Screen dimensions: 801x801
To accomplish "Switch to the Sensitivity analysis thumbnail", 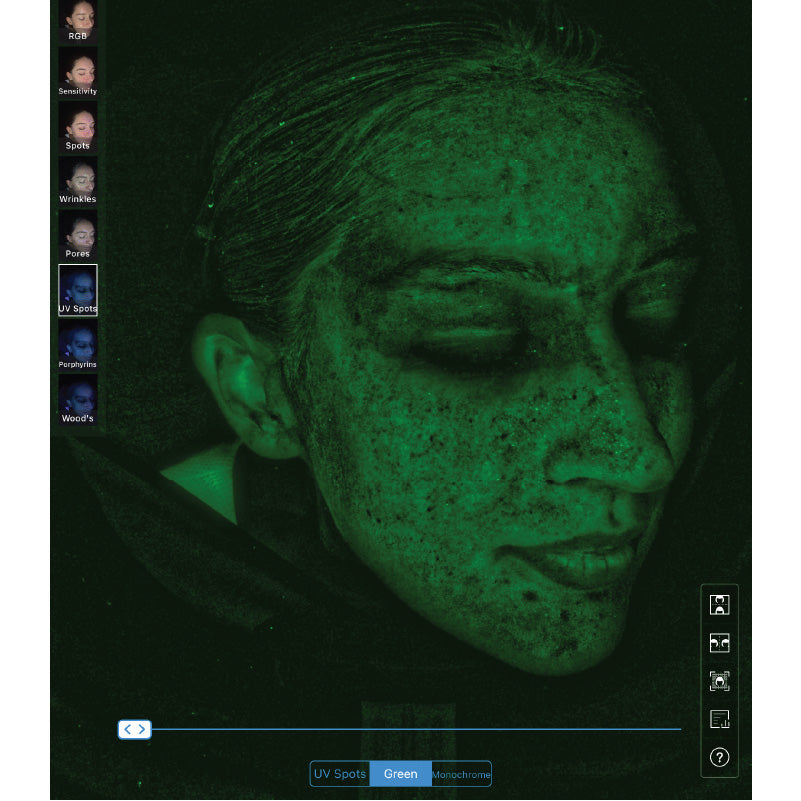I will coord(78,72).
